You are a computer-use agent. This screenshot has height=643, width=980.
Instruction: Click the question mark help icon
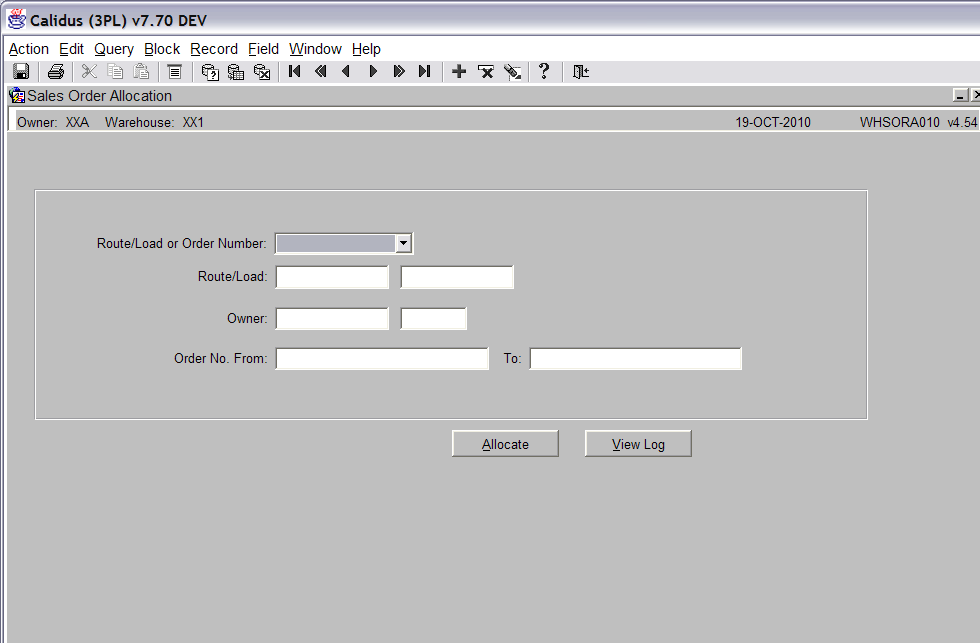tap(544, 71)
